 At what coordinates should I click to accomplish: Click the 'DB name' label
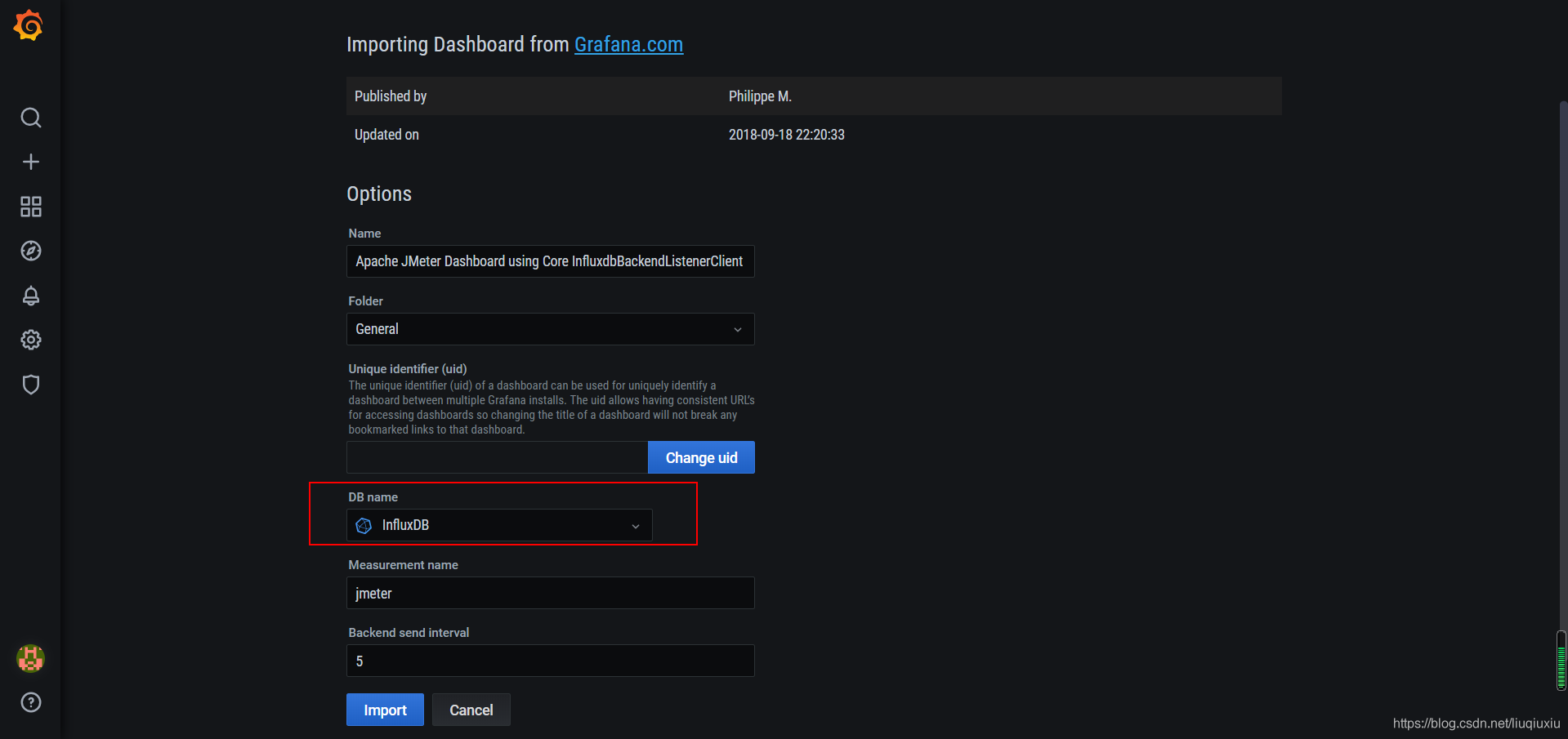[373, 497]
